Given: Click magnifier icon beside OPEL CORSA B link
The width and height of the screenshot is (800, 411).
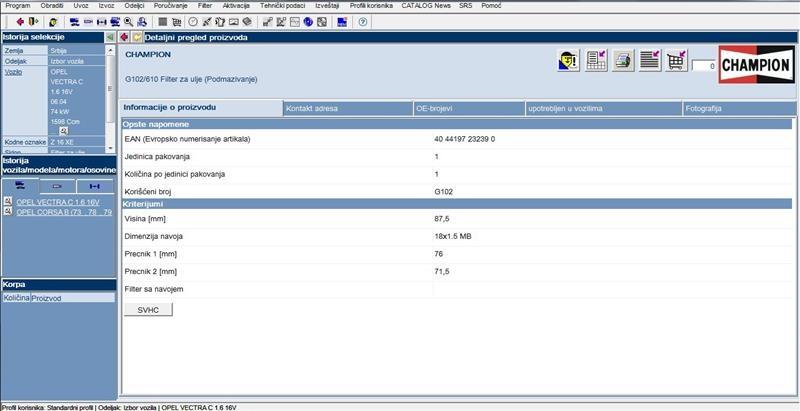Looking at the screenshot, I should (8, 211).
